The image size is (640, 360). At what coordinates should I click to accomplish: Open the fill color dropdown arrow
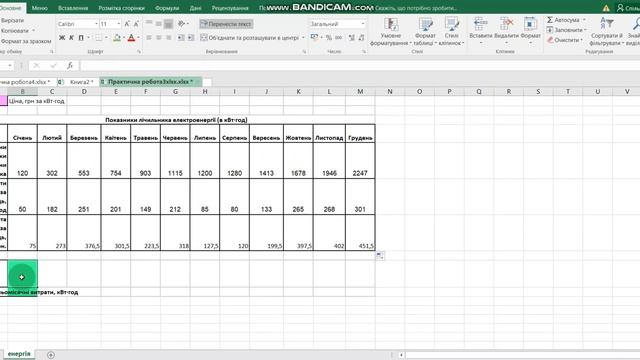[x=124, y=38]
